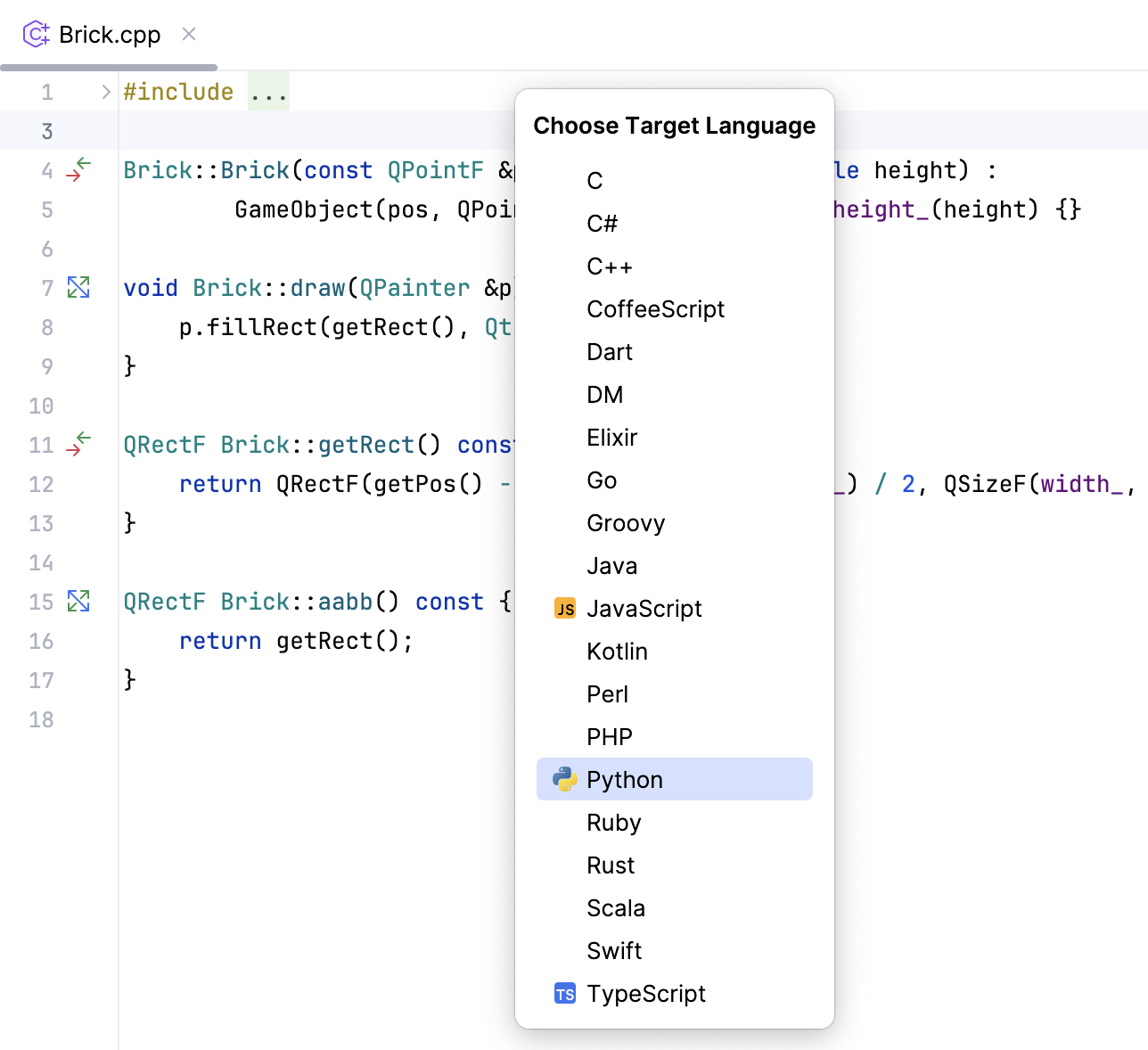Click the Python logo icon in the language list

pos(564,778)
